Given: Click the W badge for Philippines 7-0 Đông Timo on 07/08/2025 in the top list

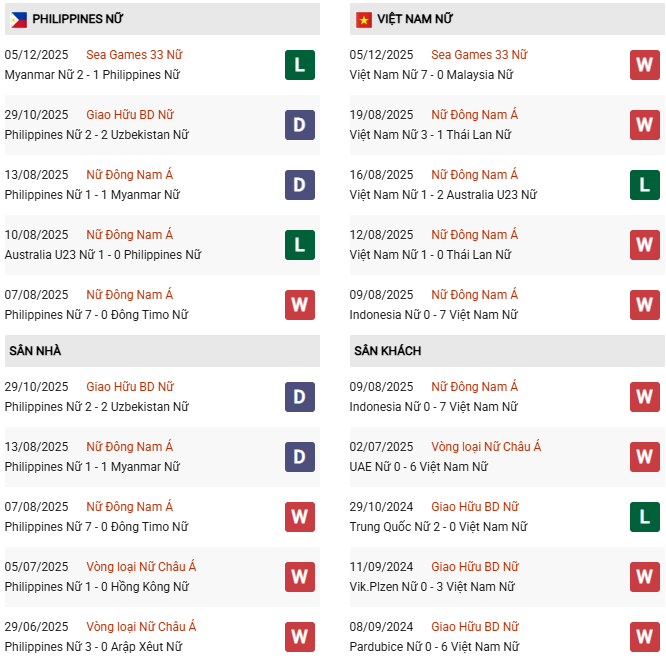Looking at the screenshot, I should 300,305.
